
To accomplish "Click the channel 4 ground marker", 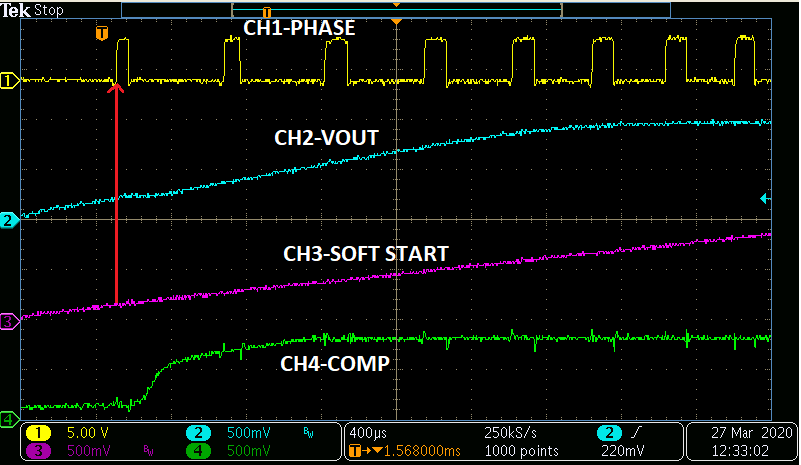I will [9, 420].
